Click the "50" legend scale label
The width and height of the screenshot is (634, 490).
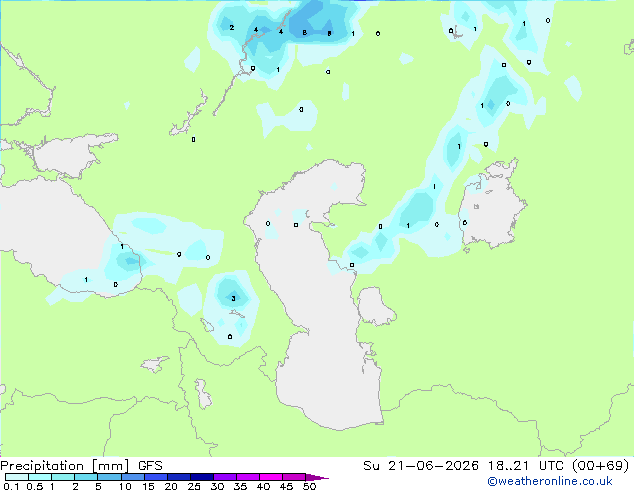click(310, 486)
